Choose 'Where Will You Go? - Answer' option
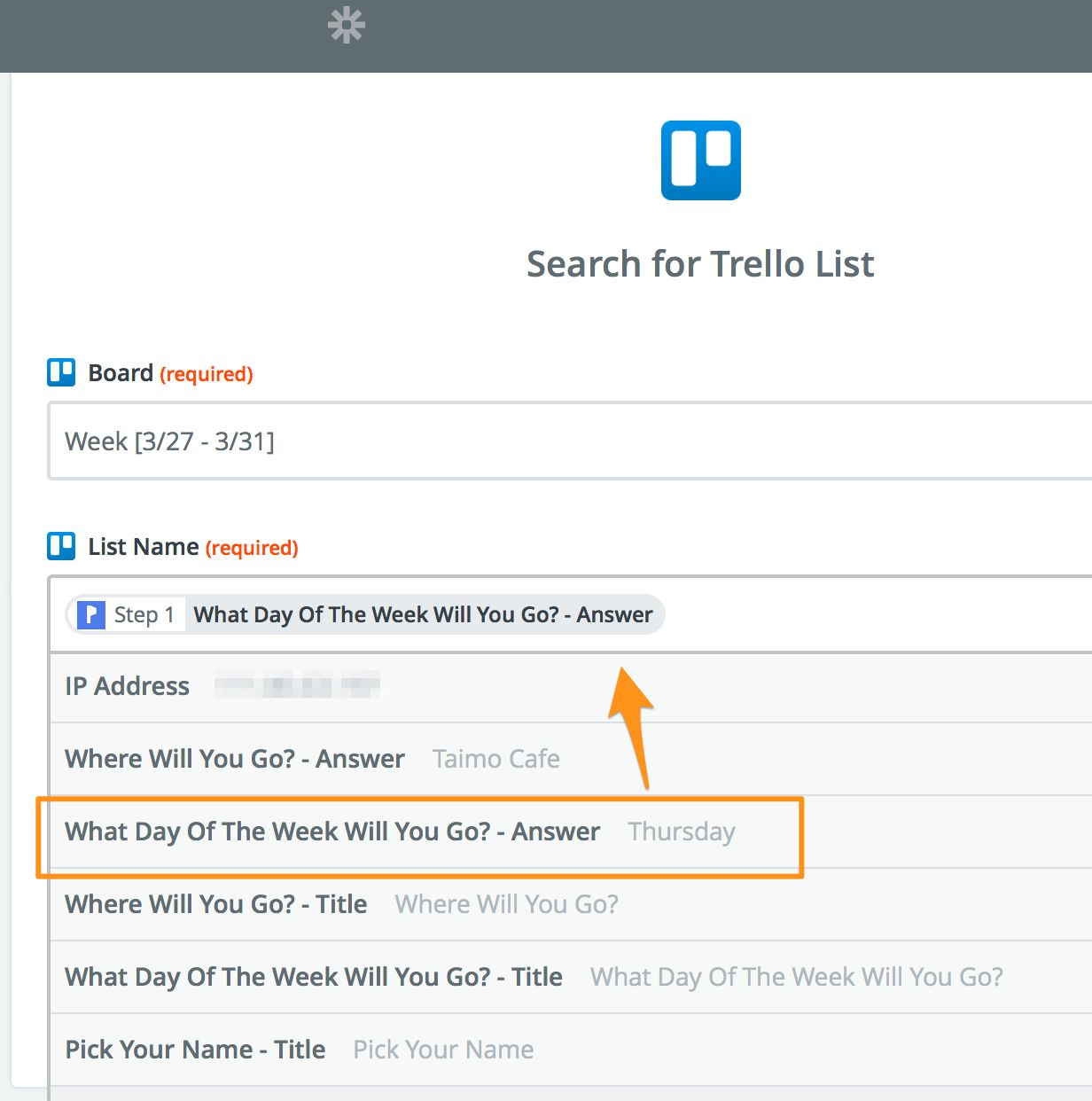This screenshot has height=1101, width=1092. pos(571,759)
